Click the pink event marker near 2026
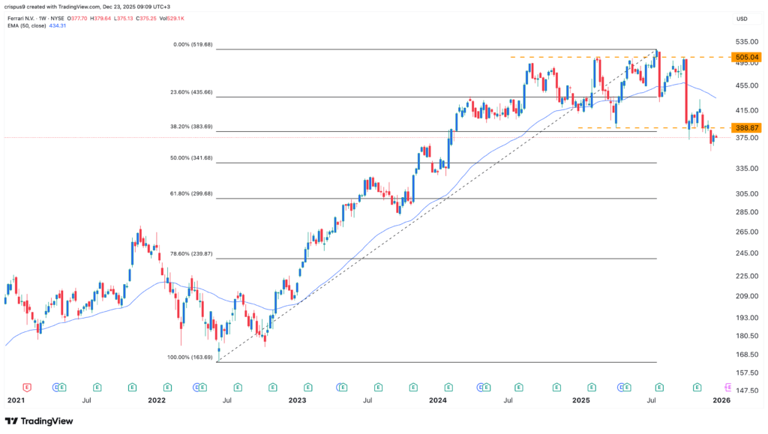The width and height of the screenshot is (768, 434). [727, 385]
